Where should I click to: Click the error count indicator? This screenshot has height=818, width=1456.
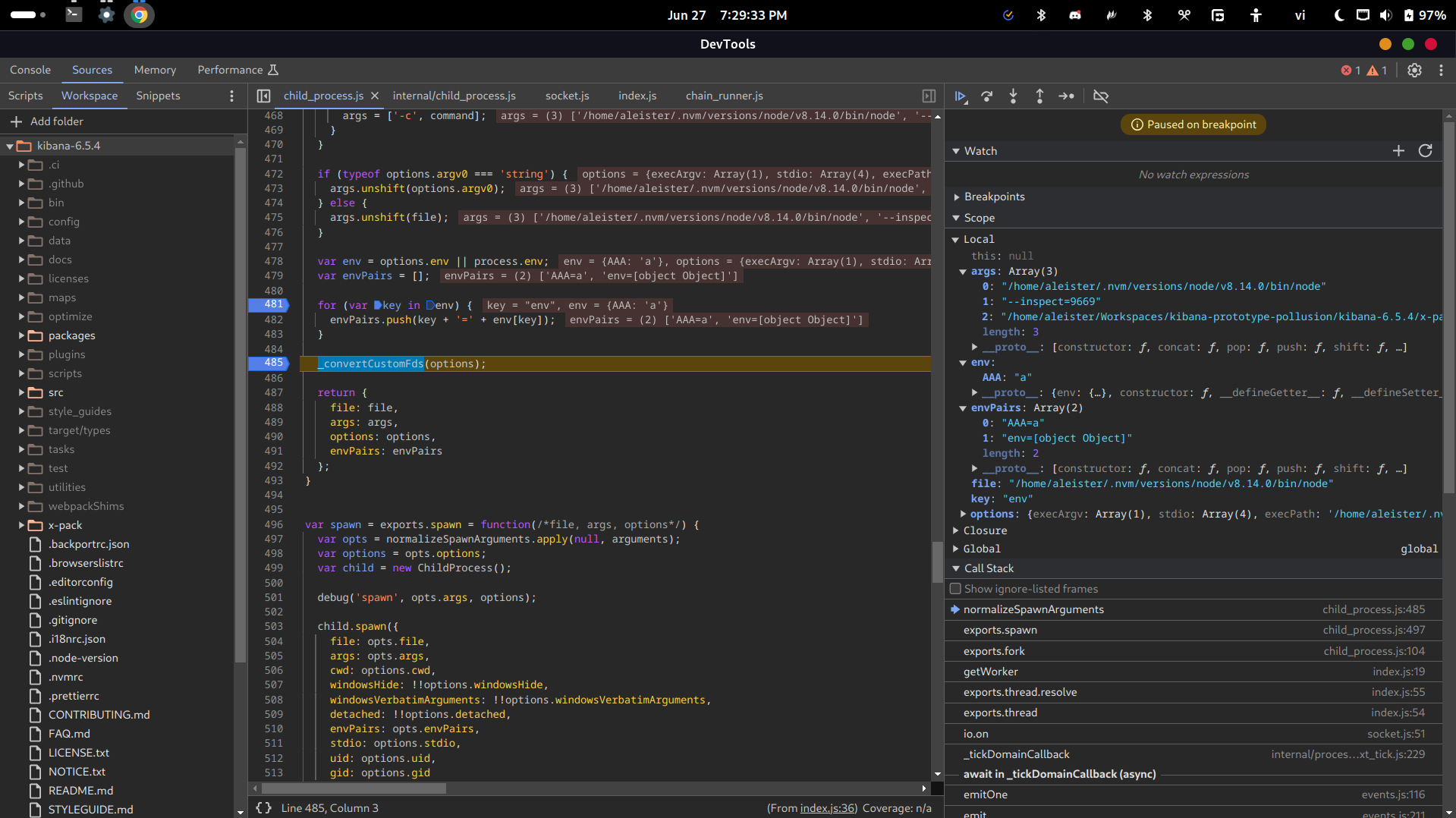pos(1351,70)
